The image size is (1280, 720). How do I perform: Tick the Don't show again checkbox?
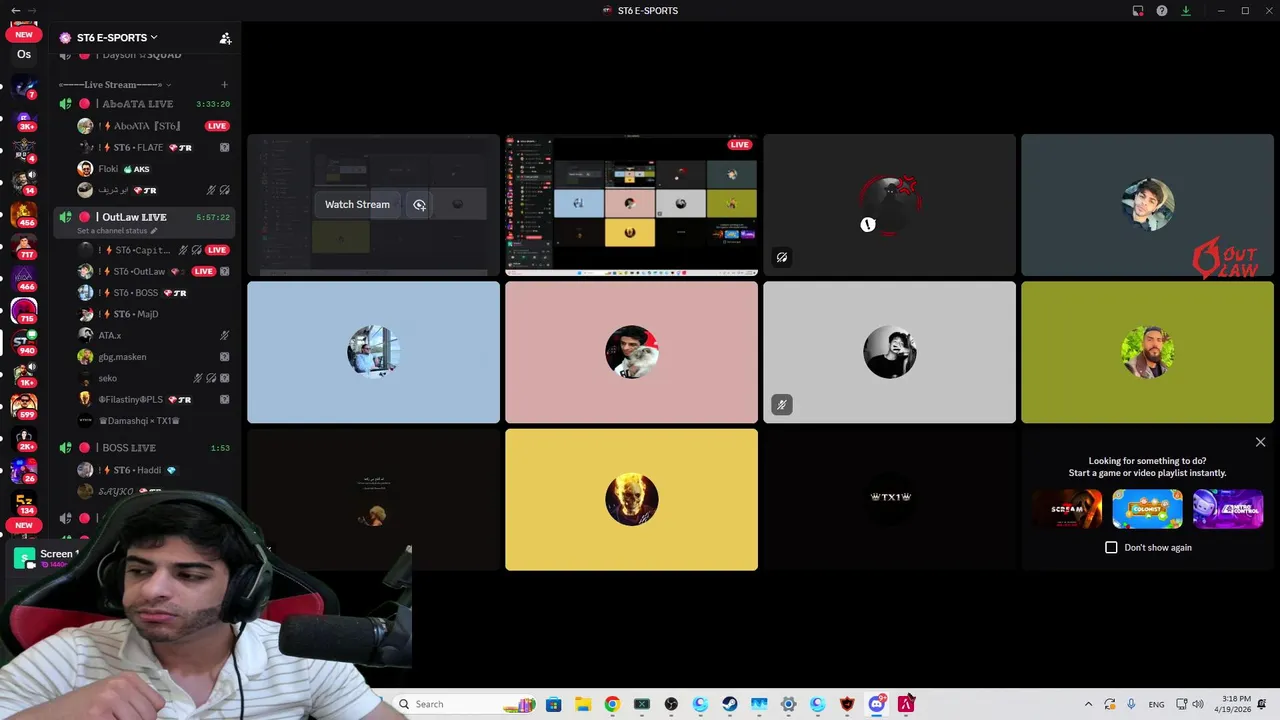[x=1111, y=547]
